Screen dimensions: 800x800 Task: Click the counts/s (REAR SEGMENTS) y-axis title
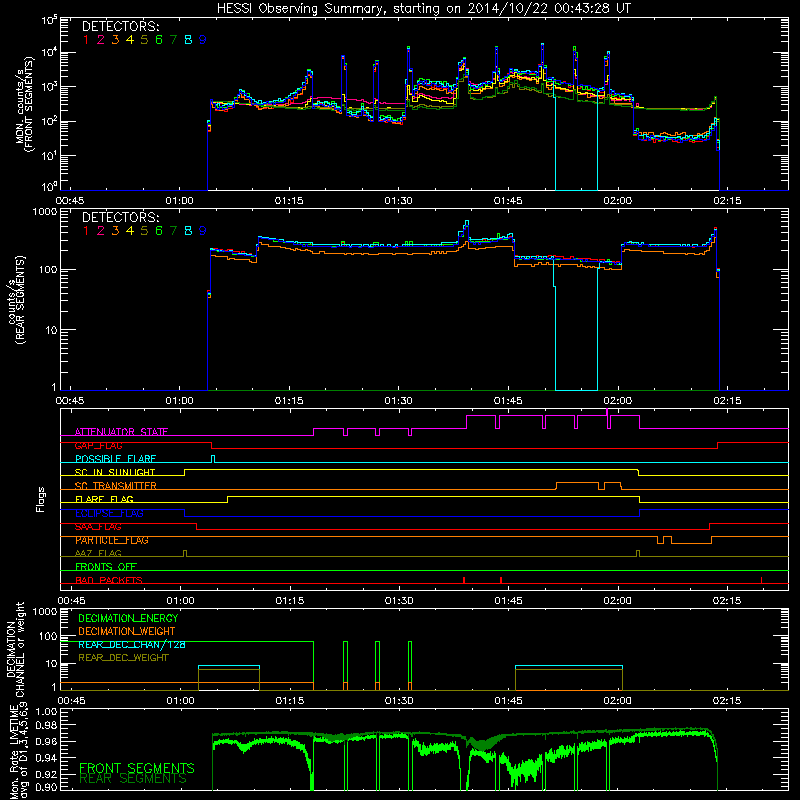click(x=15, y=299)
